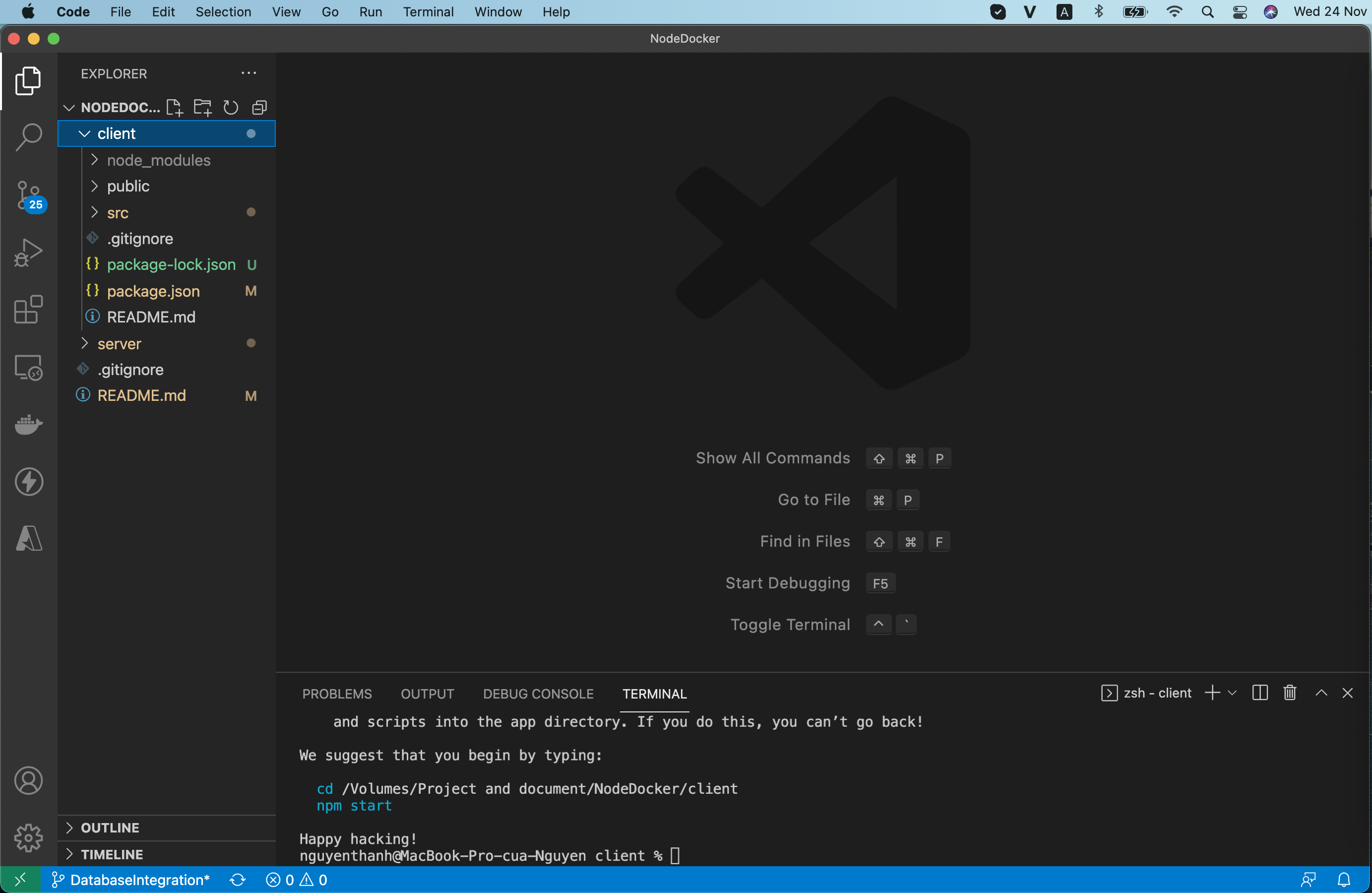This screenshot has width=1372, height=893.
Task: Open package.json in the client folder
Action: (x=153, y=292)
